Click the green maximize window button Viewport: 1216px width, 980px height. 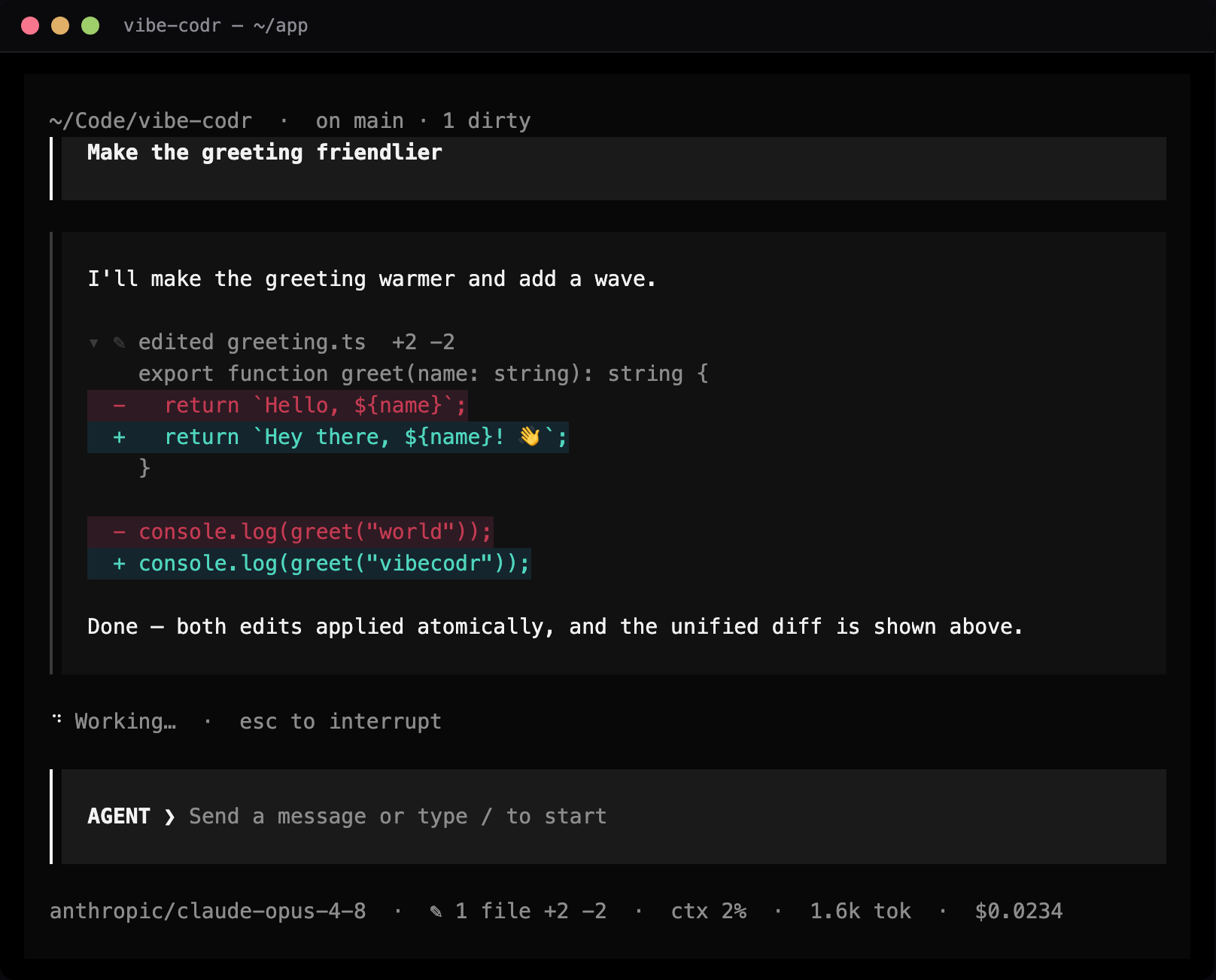(x=90, y=26)
